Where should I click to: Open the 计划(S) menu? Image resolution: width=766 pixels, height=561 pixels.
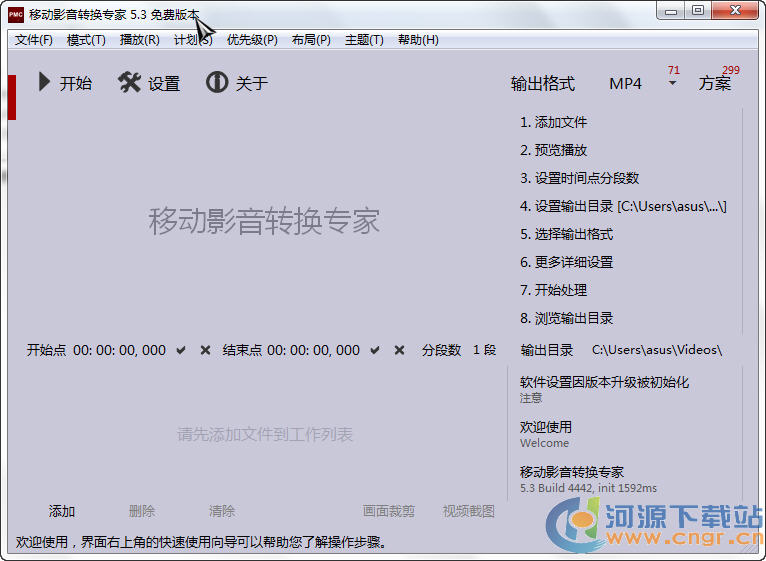193,40
